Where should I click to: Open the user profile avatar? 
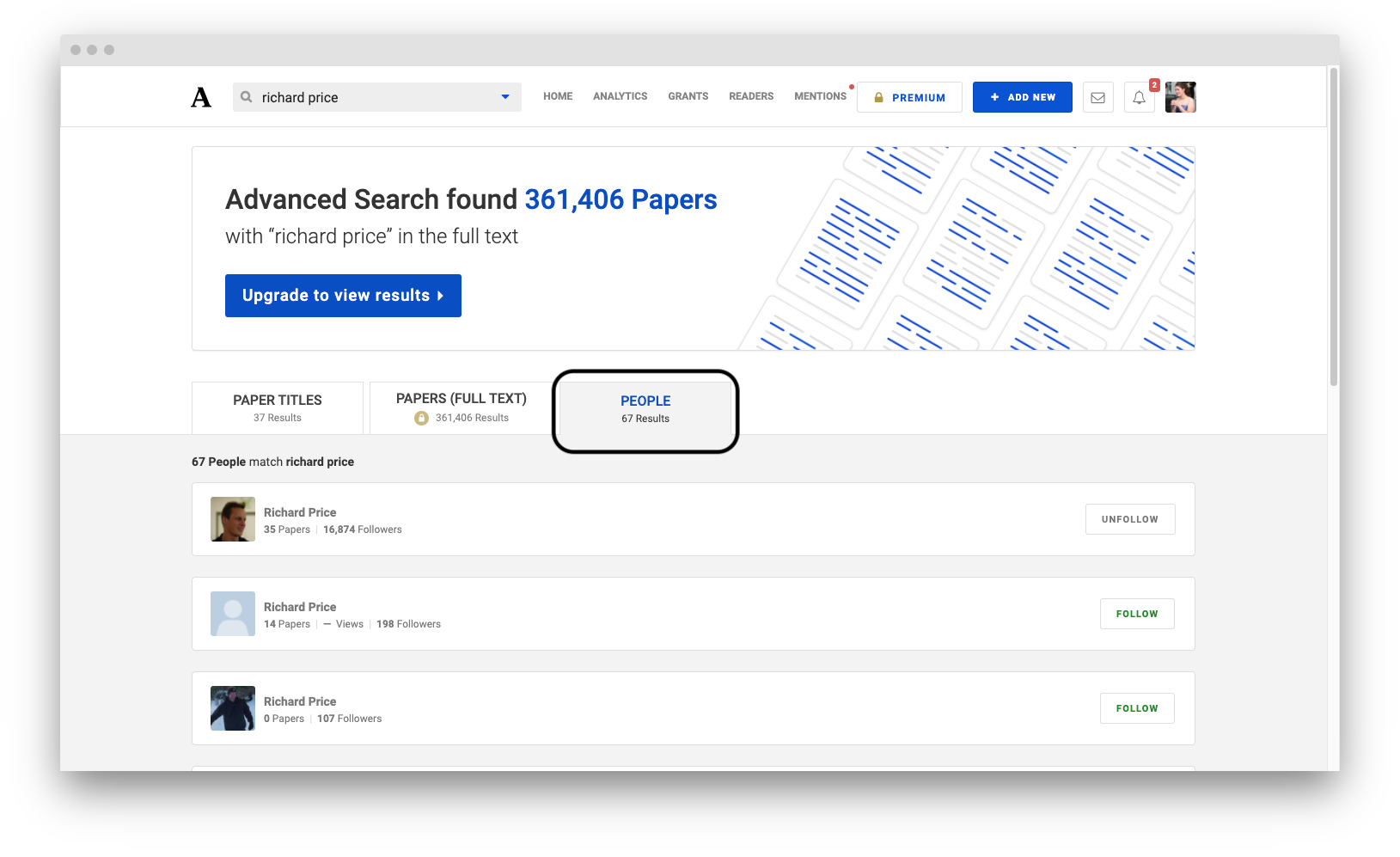(1181, 97)
